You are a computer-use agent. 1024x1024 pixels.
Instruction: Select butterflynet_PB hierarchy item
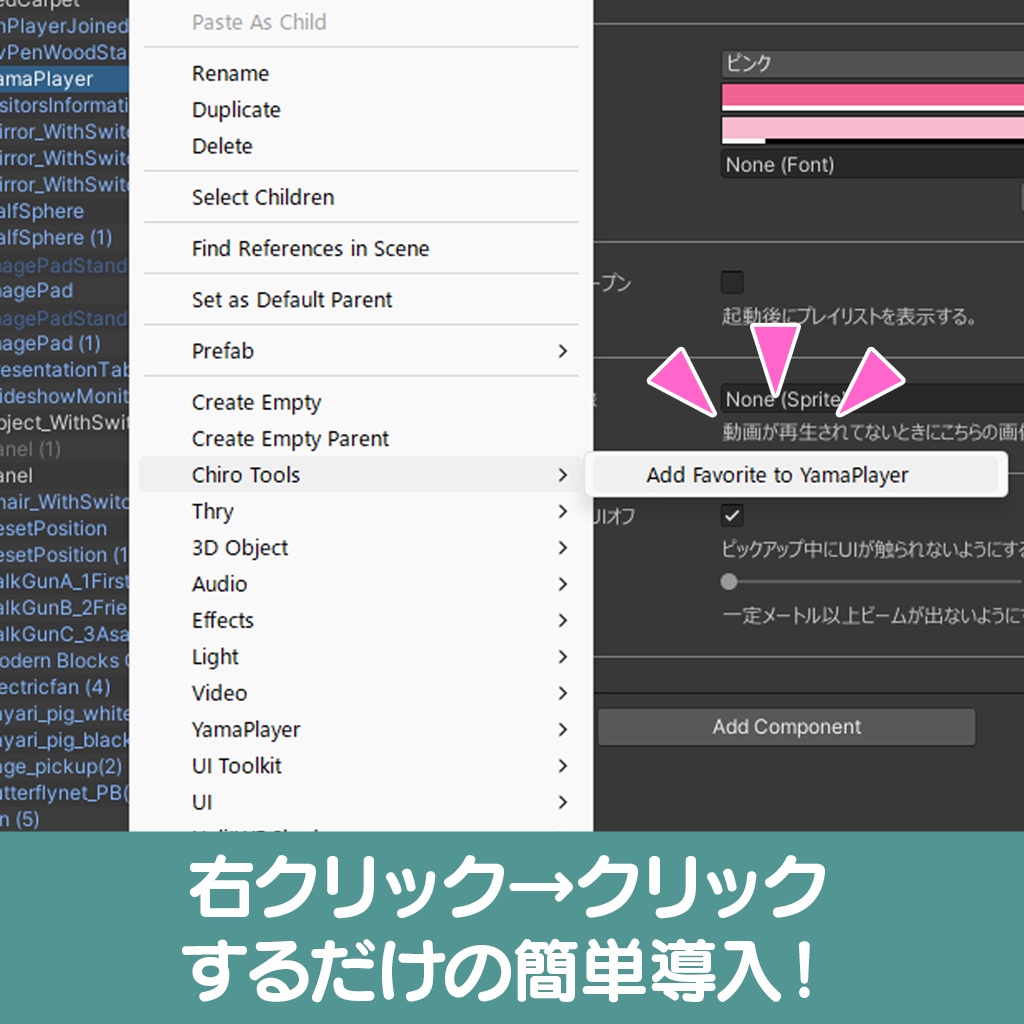point(64,792)
